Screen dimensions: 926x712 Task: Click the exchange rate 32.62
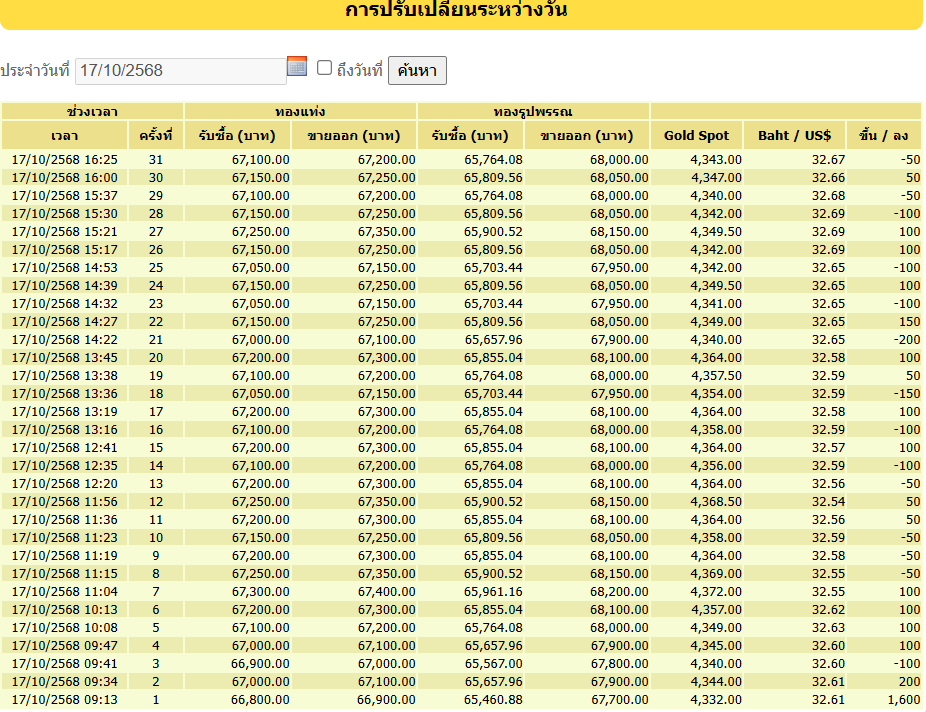tap(828, 610)
